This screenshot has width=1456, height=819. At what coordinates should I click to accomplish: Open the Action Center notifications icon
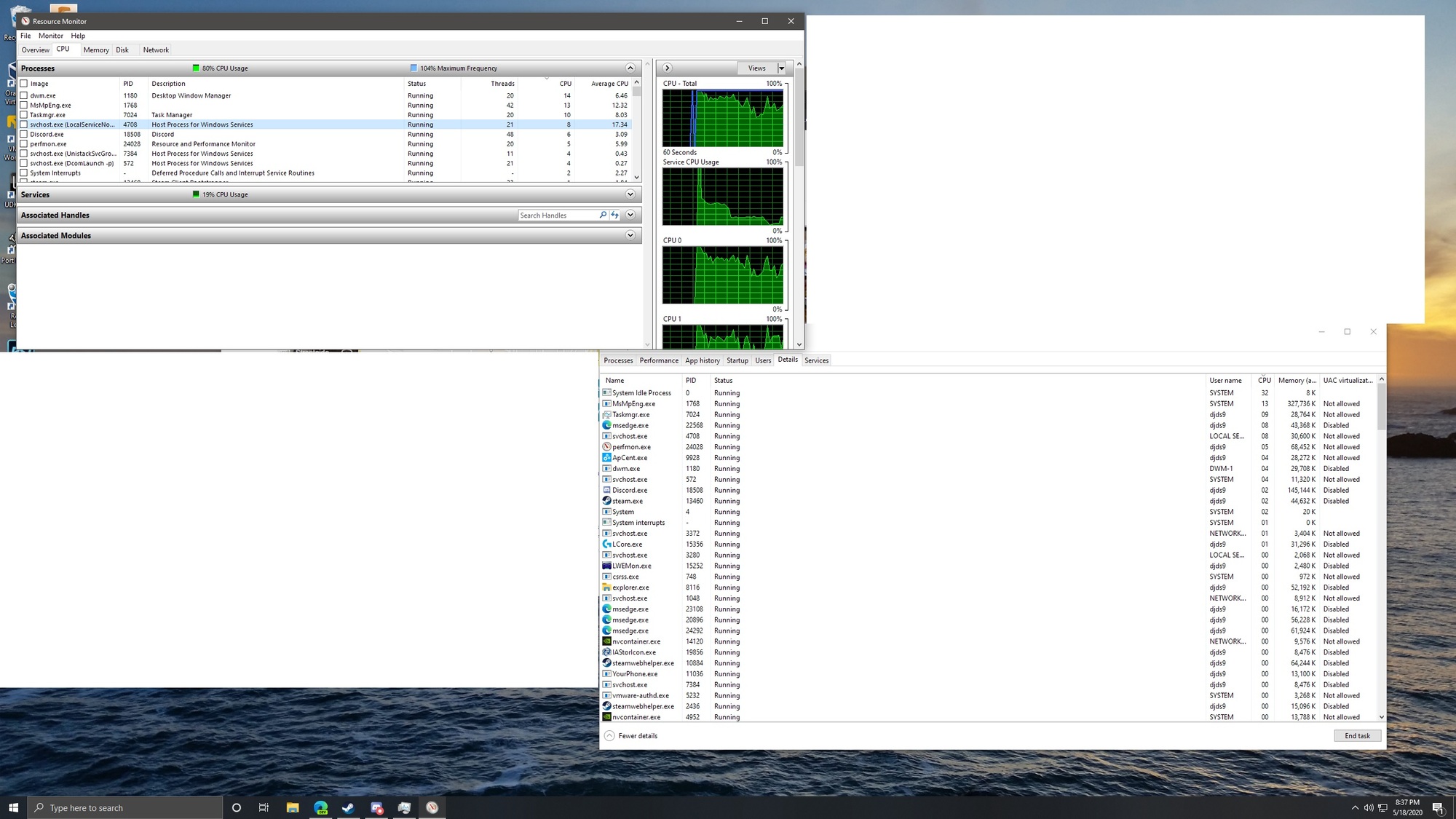click(1438, 807)
